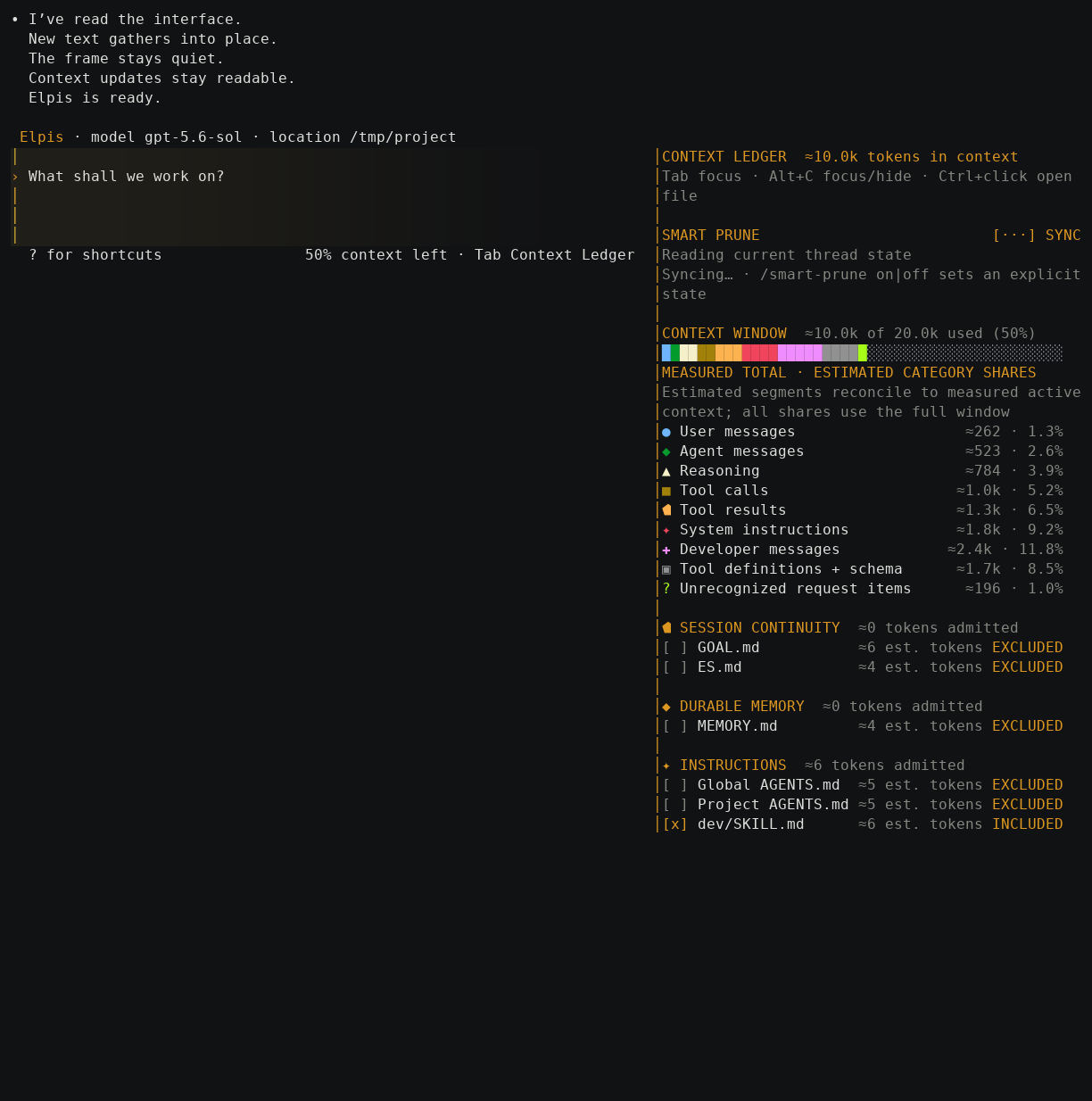Click the EXCLUDED status on the MEMORY.md row

click(1028, 726)
